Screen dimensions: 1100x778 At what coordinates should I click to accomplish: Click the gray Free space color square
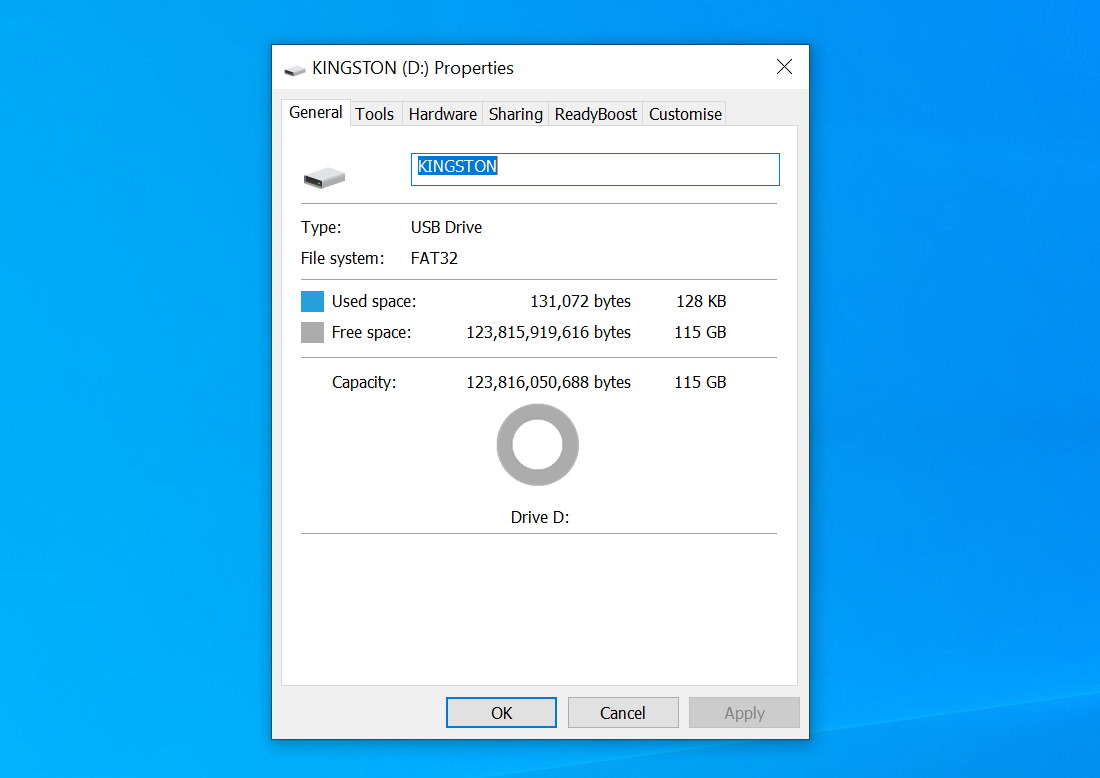pyautogui.click(x=312, y=332)
